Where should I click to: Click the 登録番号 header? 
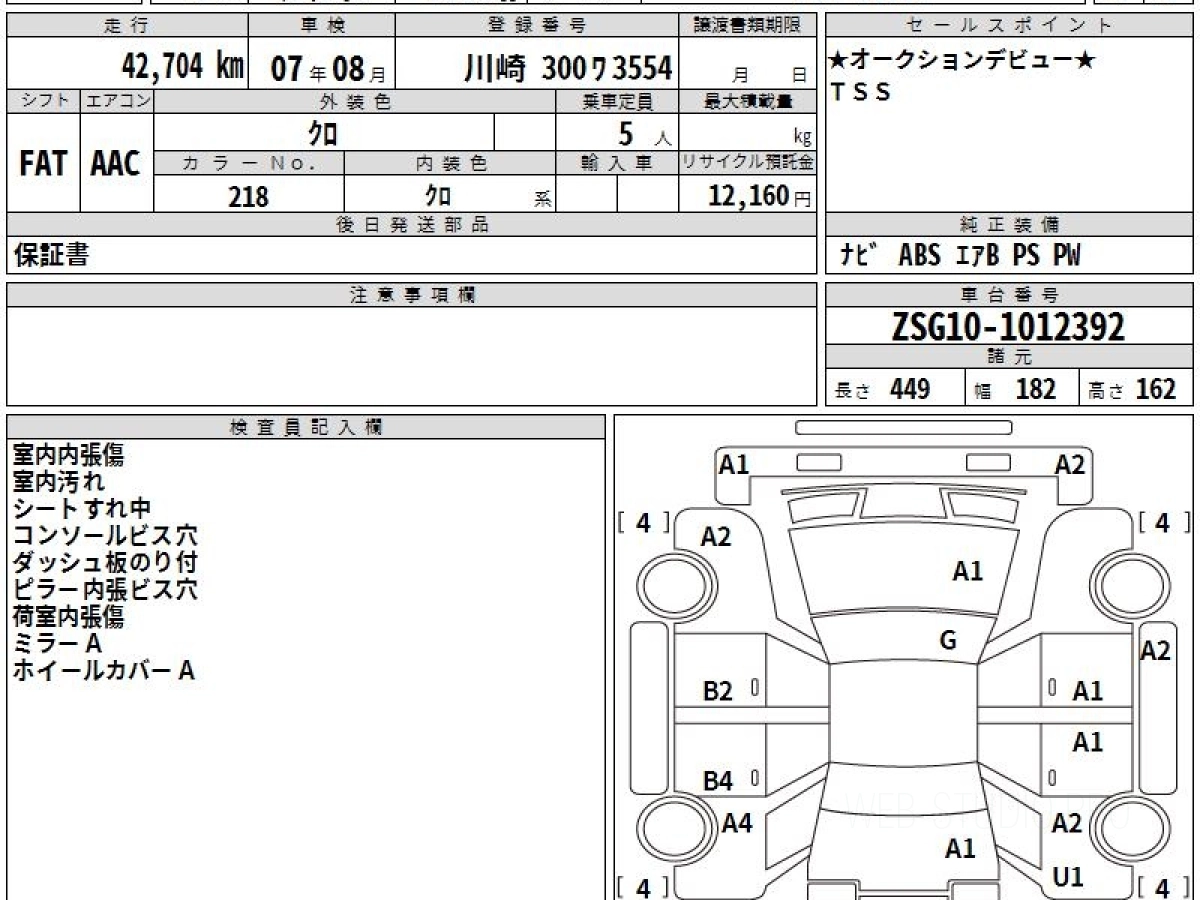point(537,26)
